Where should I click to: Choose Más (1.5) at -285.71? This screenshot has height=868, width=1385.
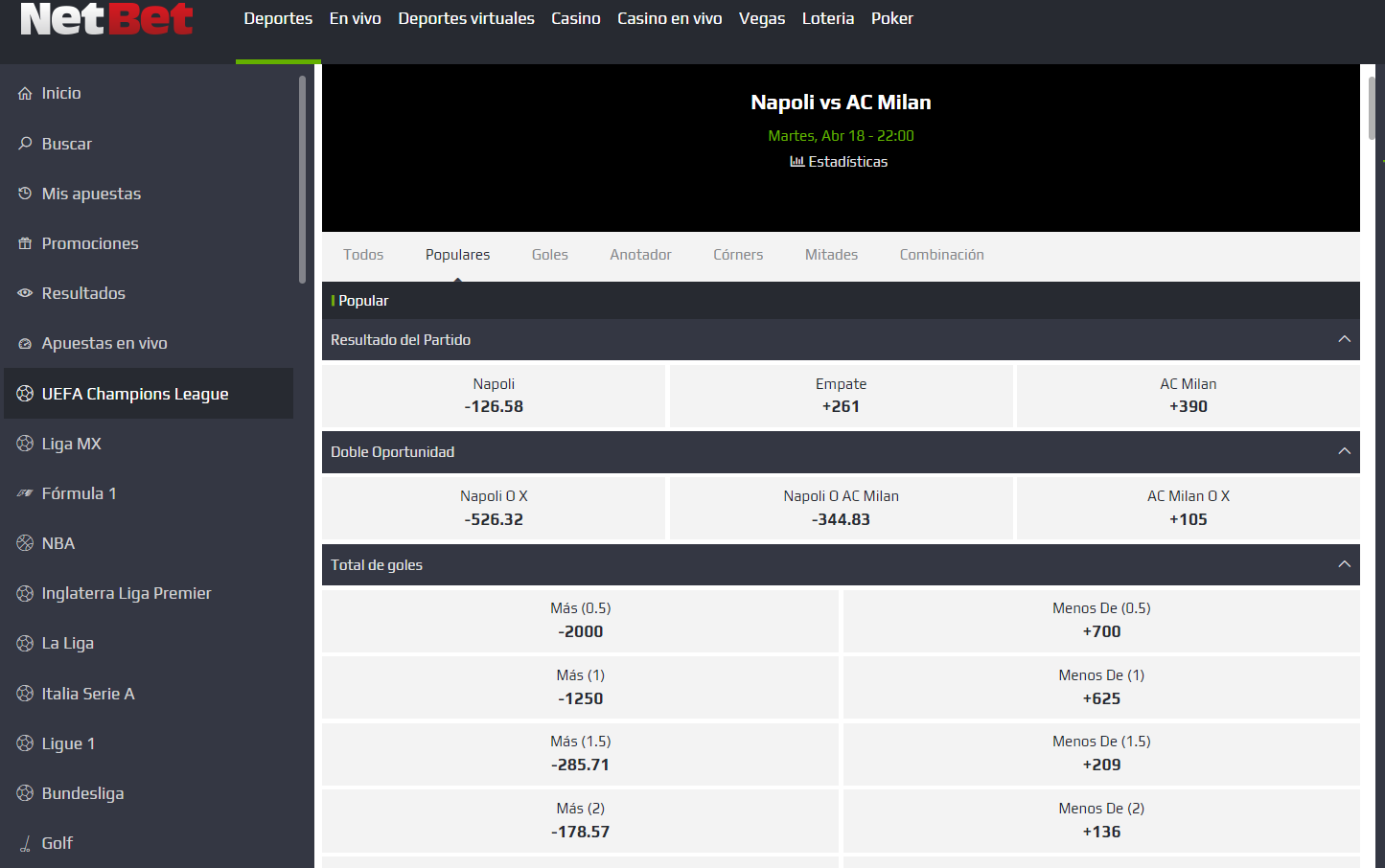(x=580, y=754)
